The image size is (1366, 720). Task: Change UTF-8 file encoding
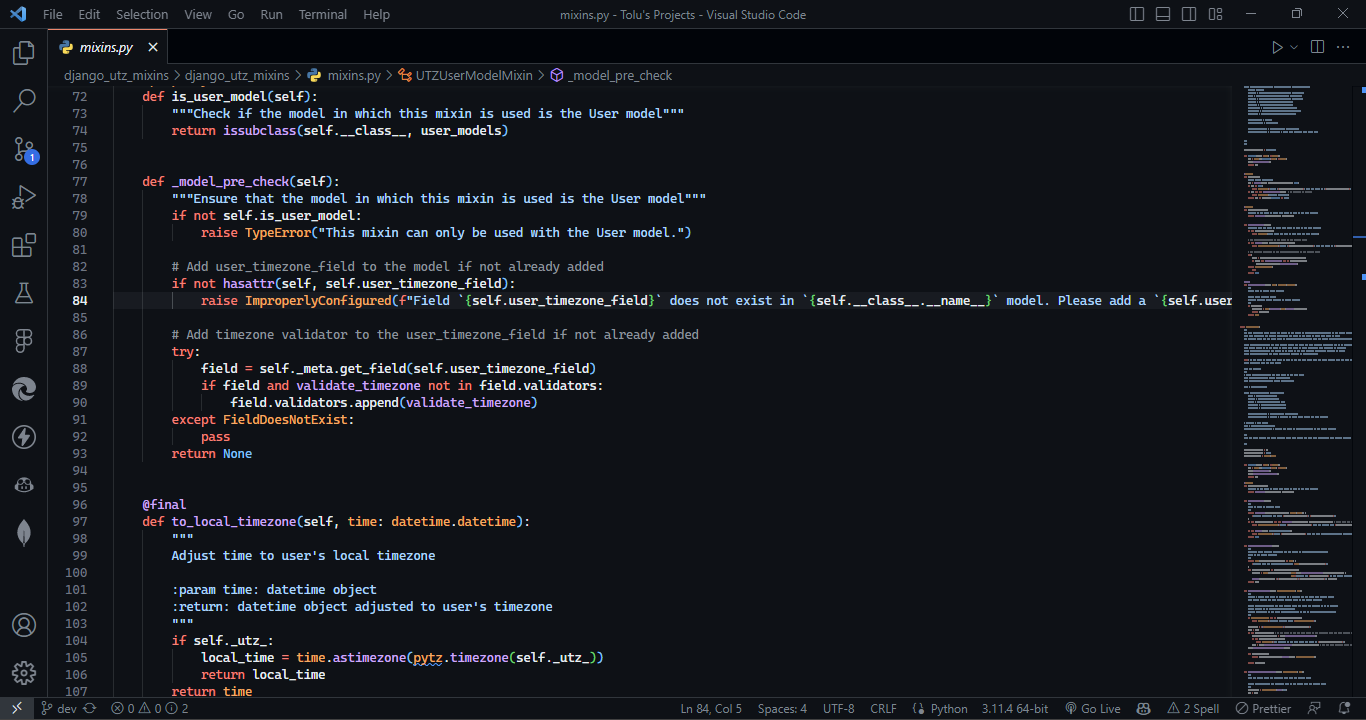[839, 708]
